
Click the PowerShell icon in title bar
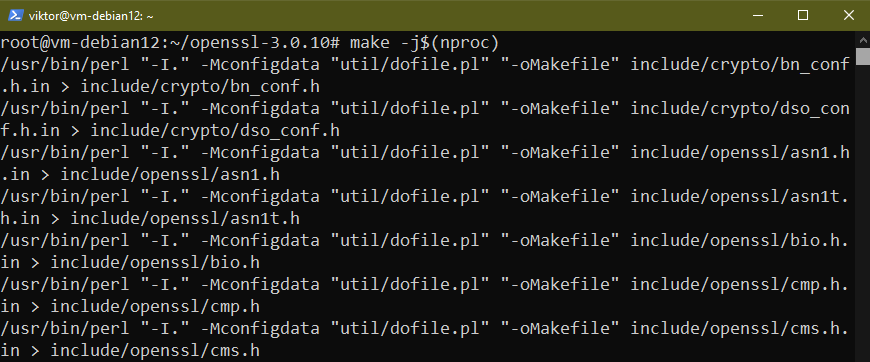click(15, 16)
